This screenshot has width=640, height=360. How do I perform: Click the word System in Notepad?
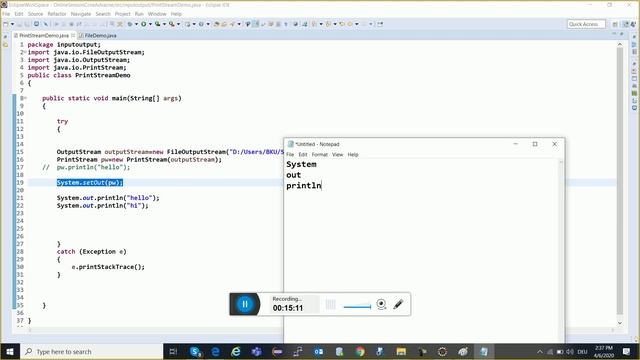pyautogui.click(x=301, y=164)
